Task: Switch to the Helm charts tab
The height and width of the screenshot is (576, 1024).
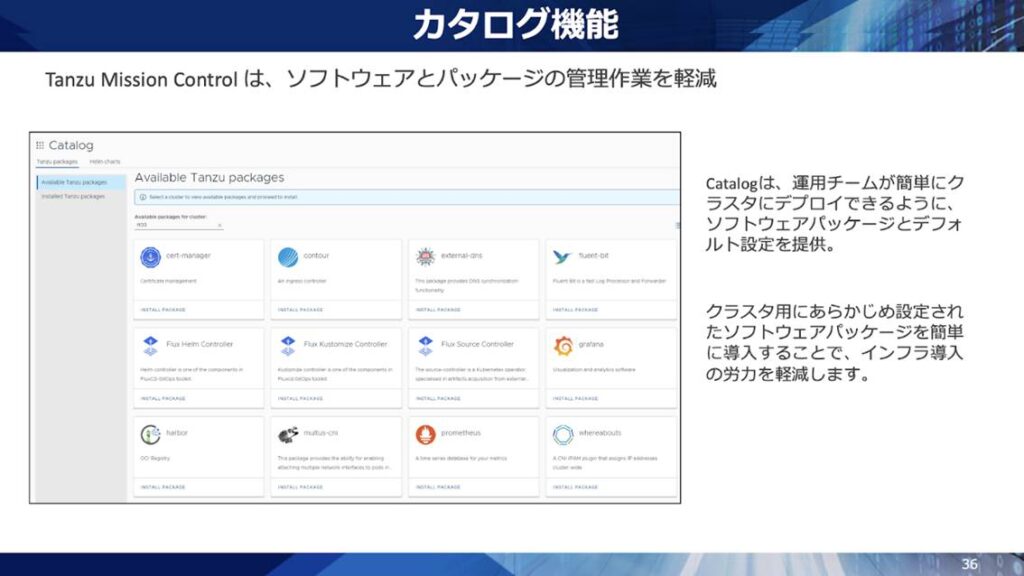Action: tap(105, 161)
